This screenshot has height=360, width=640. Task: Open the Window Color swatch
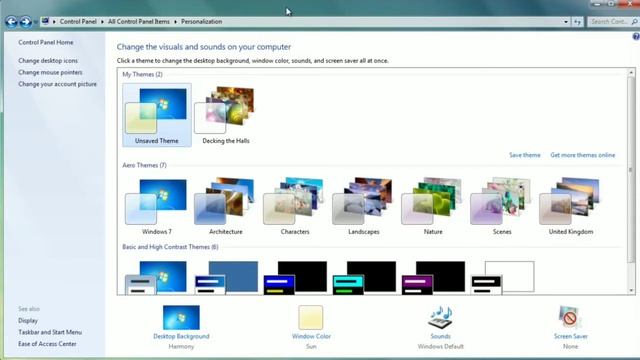[311, 318]
